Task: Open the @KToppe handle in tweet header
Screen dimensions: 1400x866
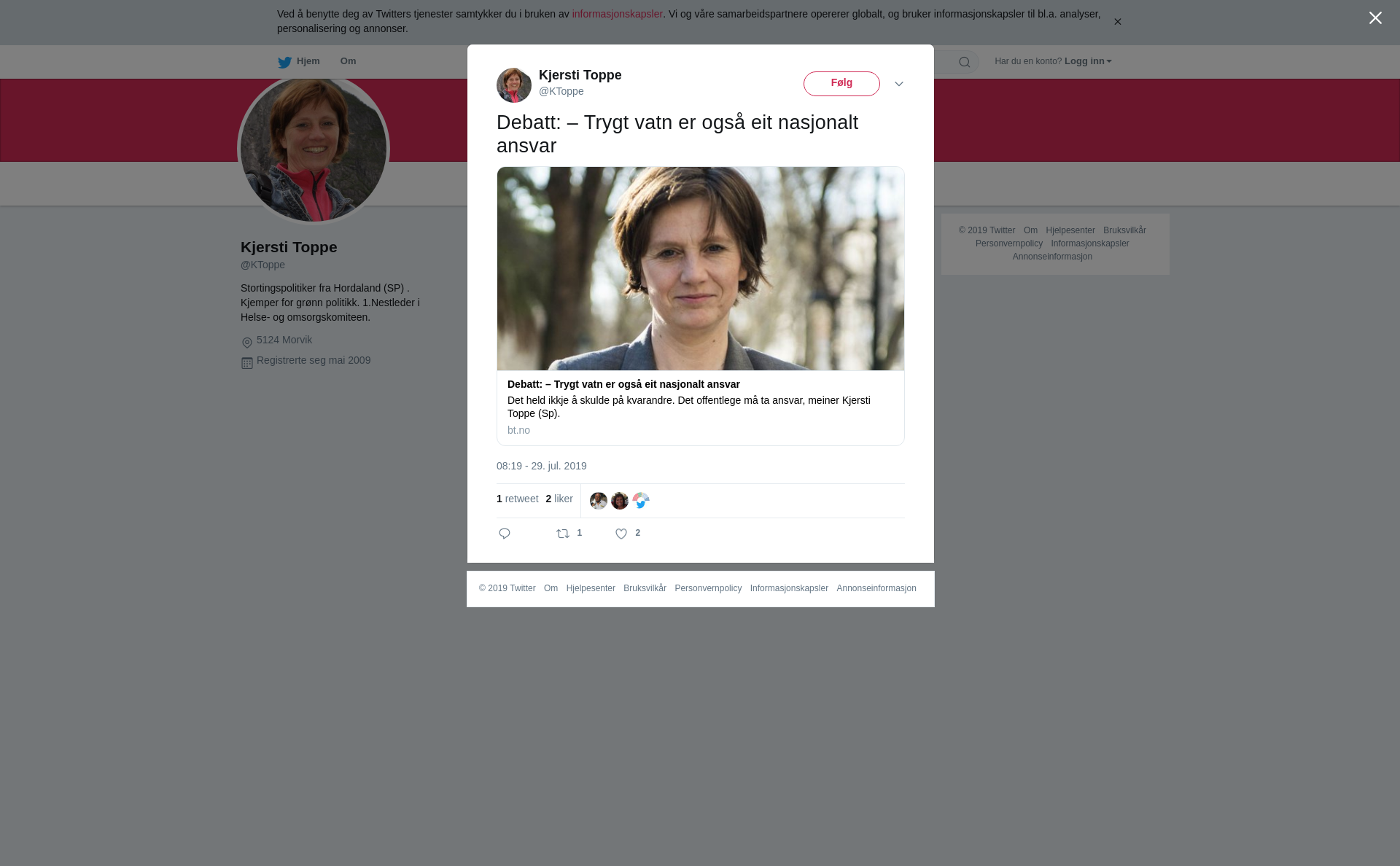Action: point(561,91)
